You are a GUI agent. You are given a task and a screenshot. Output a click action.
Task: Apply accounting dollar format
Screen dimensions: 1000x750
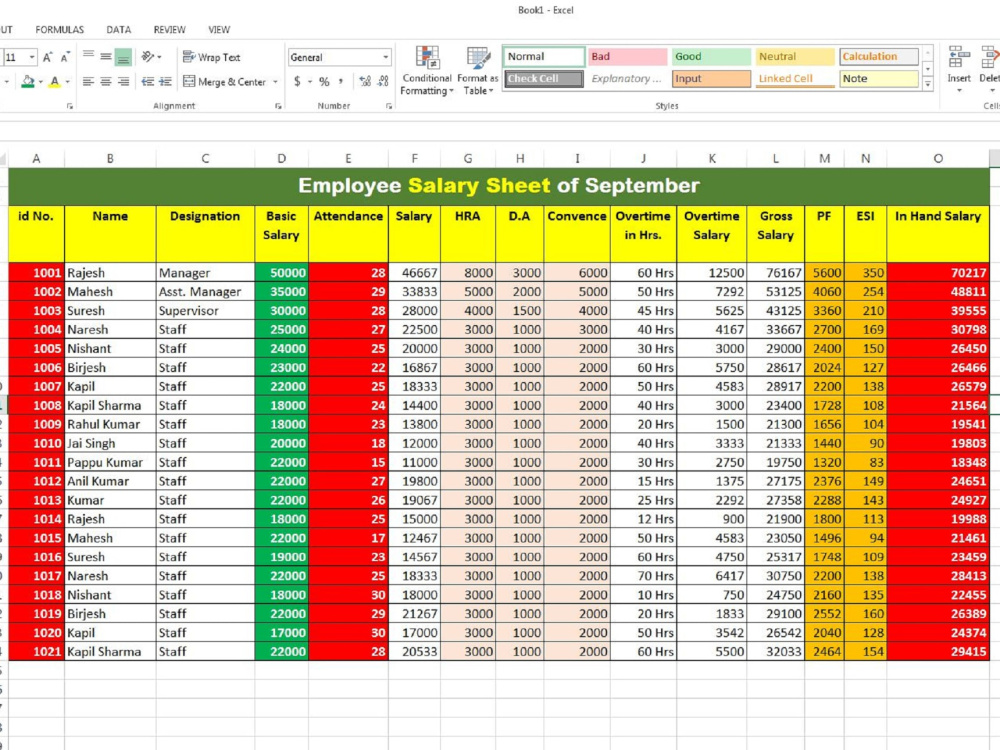click(x=297, y=82)
